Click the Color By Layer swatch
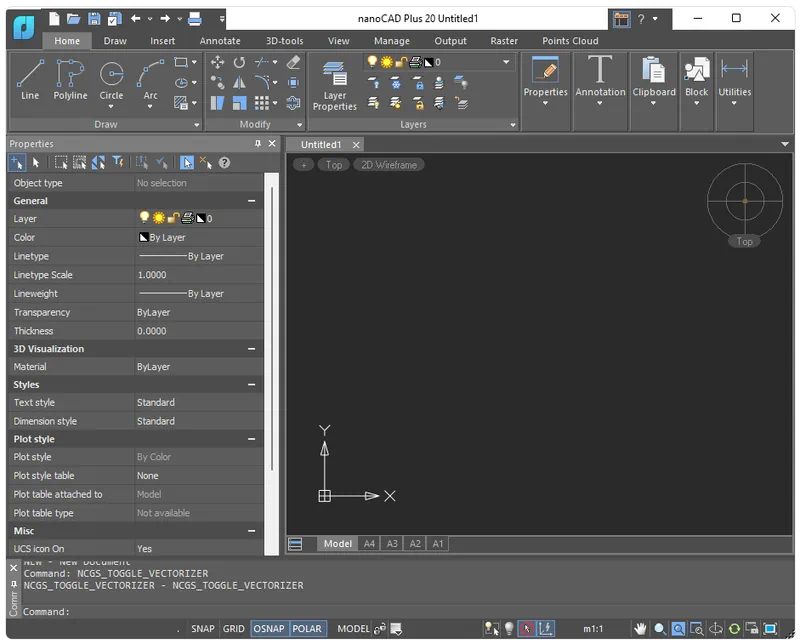The width and height of the screenshot is (800, 644). tap(143, 237)
